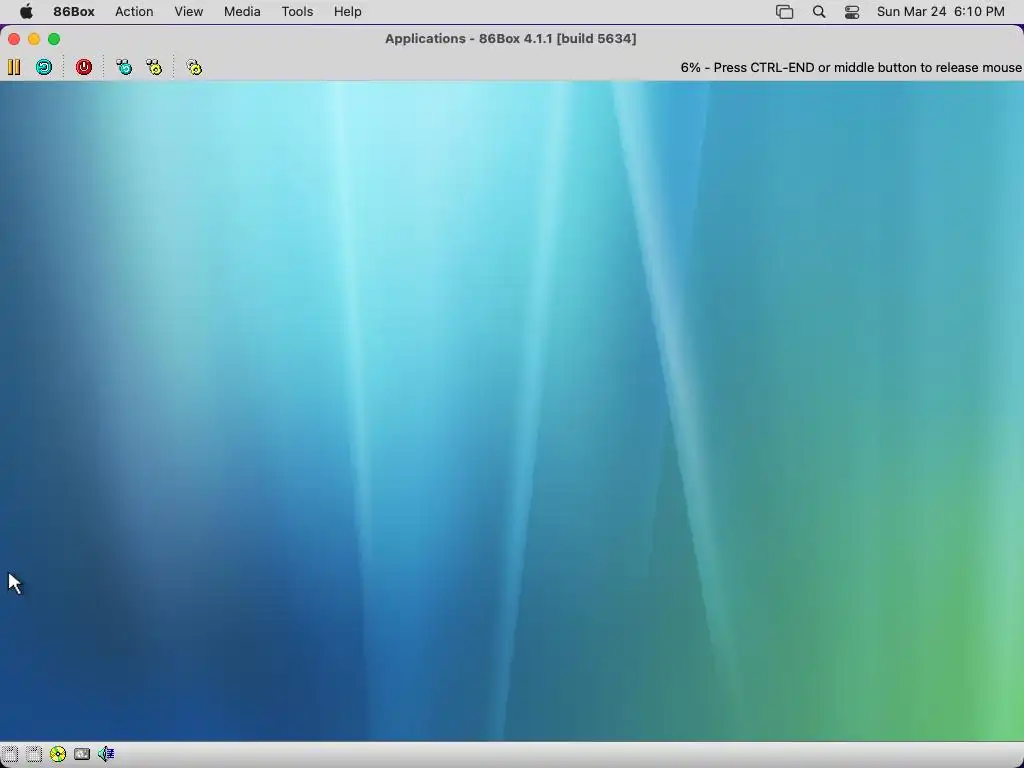Click the second floppy drive status icon
This screenshot has height=768, width=1024.
click(x=34, y=754)
